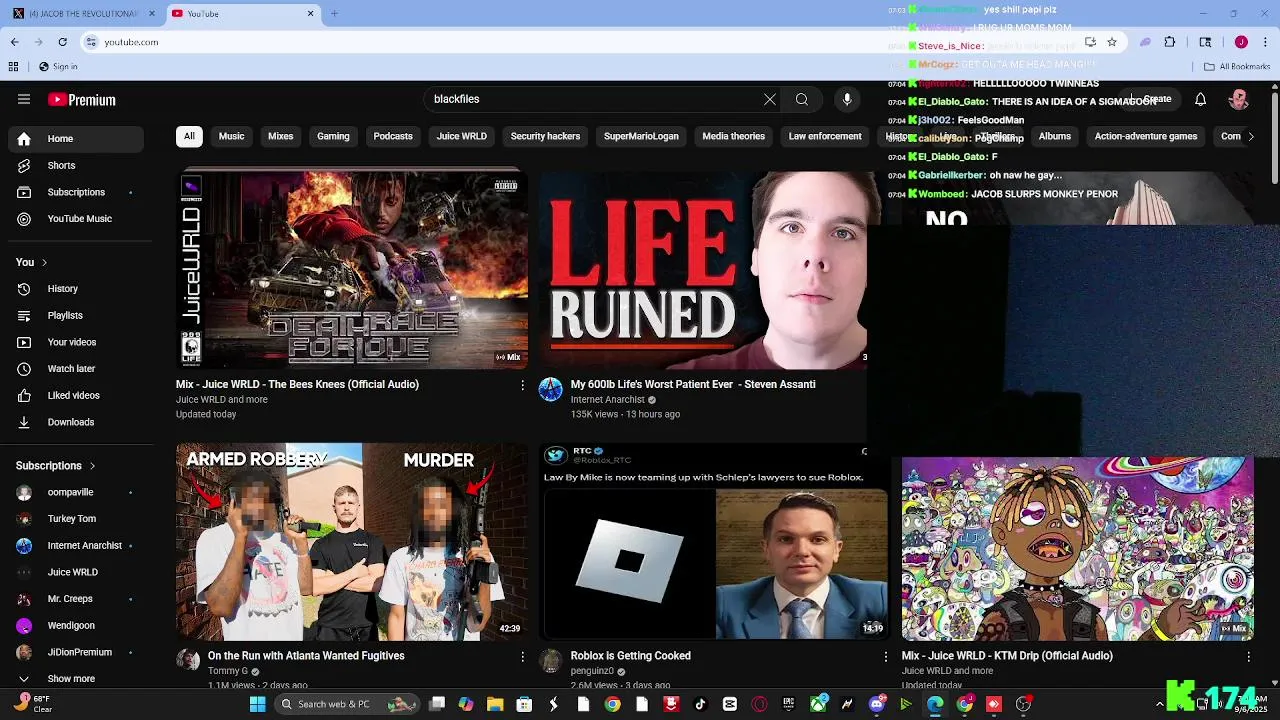The image size is (1280, 720).
Task: Select the Security hackers filter chip
Action: pos(545,136)
